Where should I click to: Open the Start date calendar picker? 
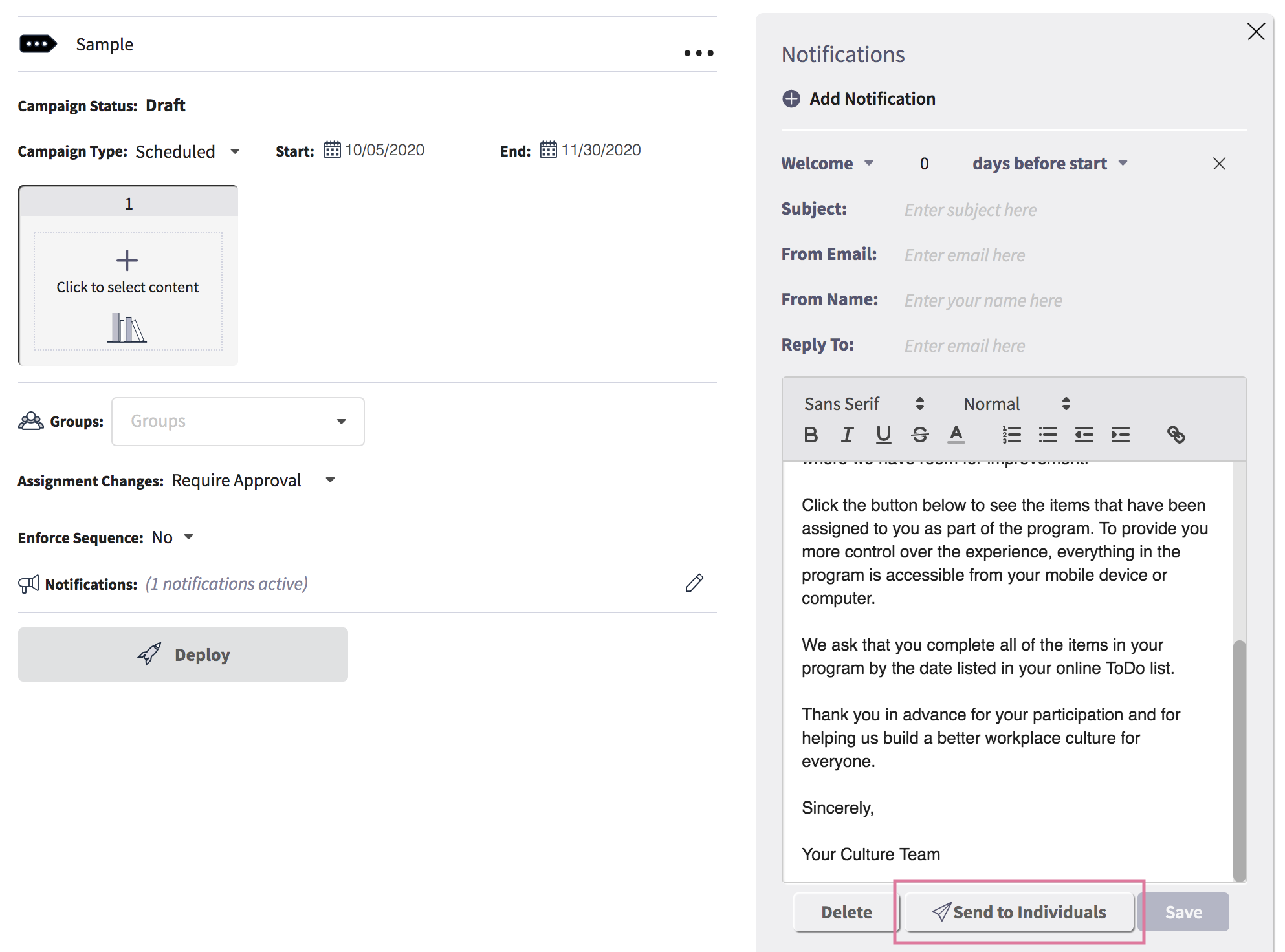point(332,150)
